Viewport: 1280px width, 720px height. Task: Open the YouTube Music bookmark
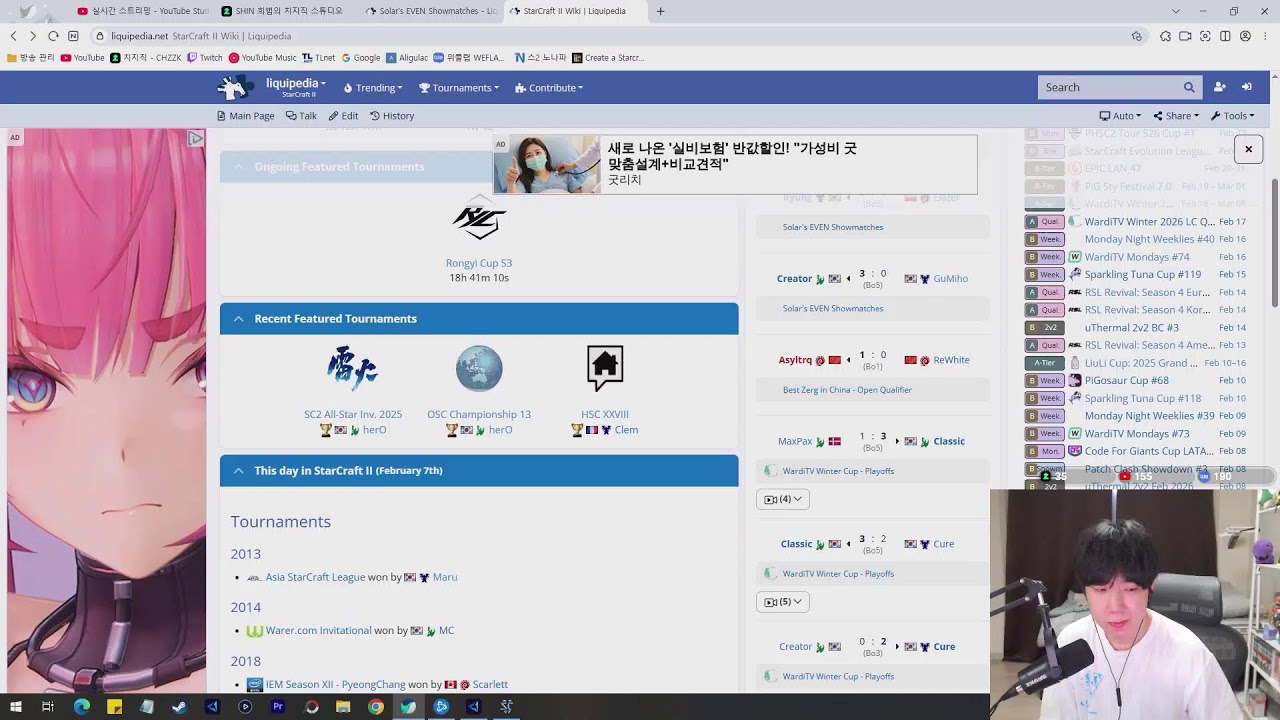click(x=263, y=58)
